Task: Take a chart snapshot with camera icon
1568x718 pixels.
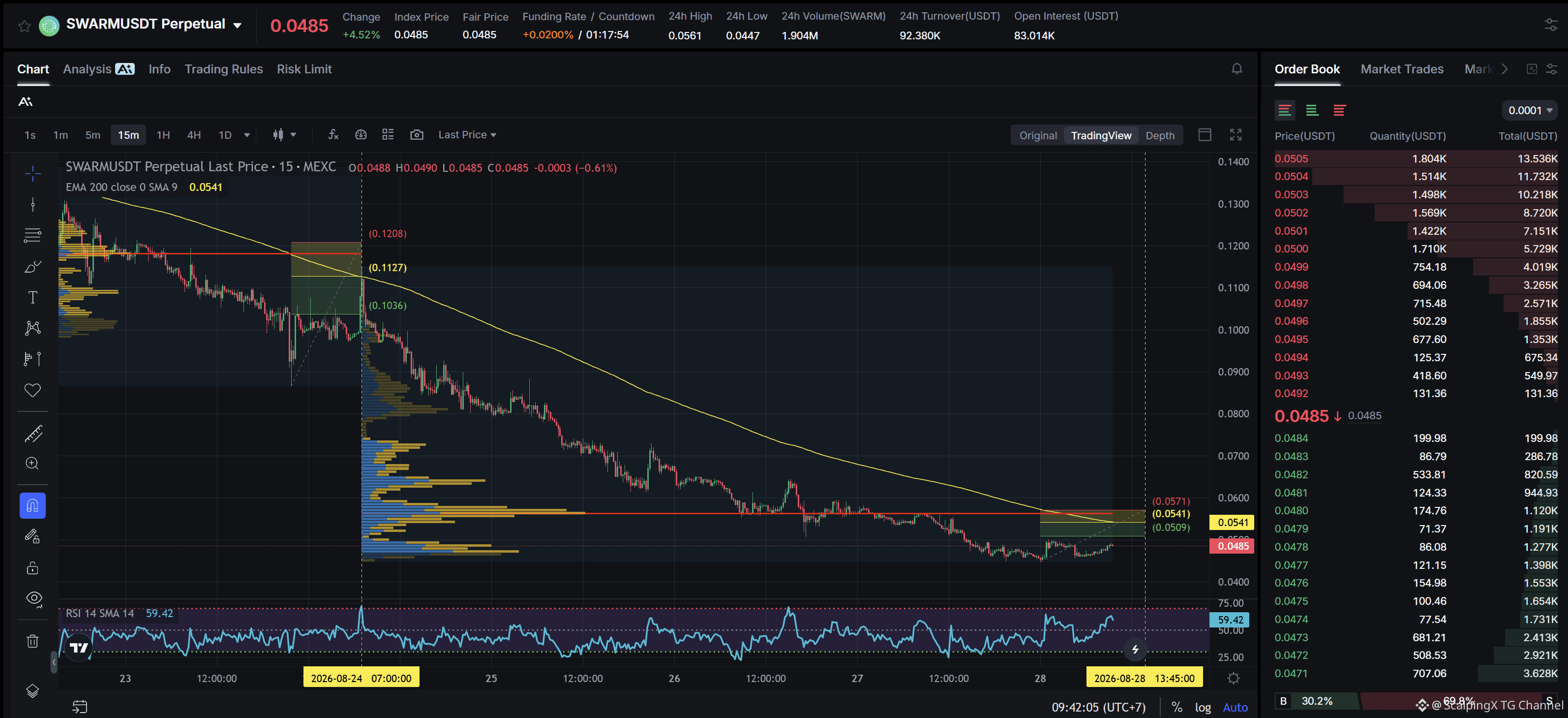Action: pyautogui.click(x=417, y=134)
